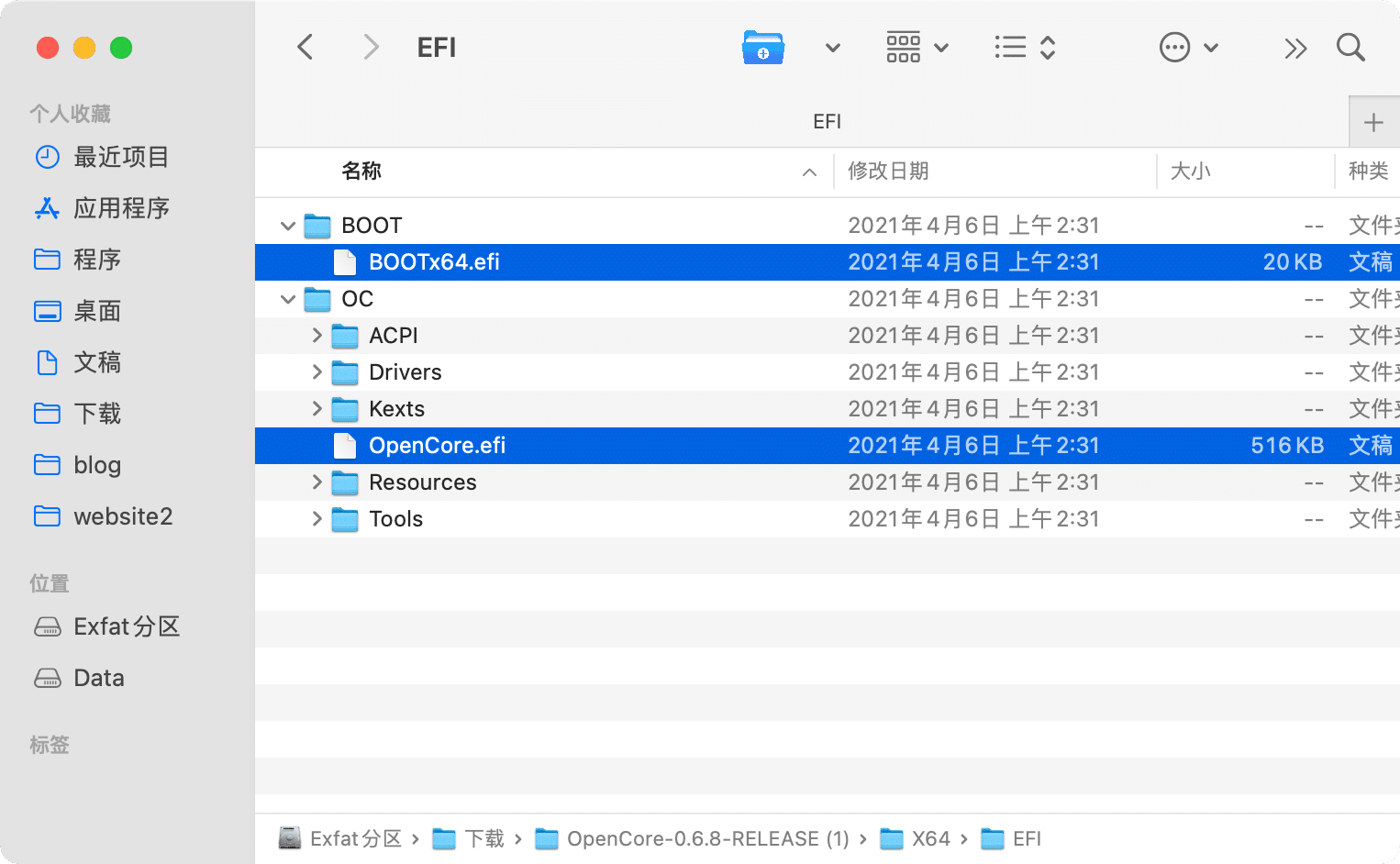
Task: Collapse the OC folder
Action: pyautogui.click(x=288, y=299)
